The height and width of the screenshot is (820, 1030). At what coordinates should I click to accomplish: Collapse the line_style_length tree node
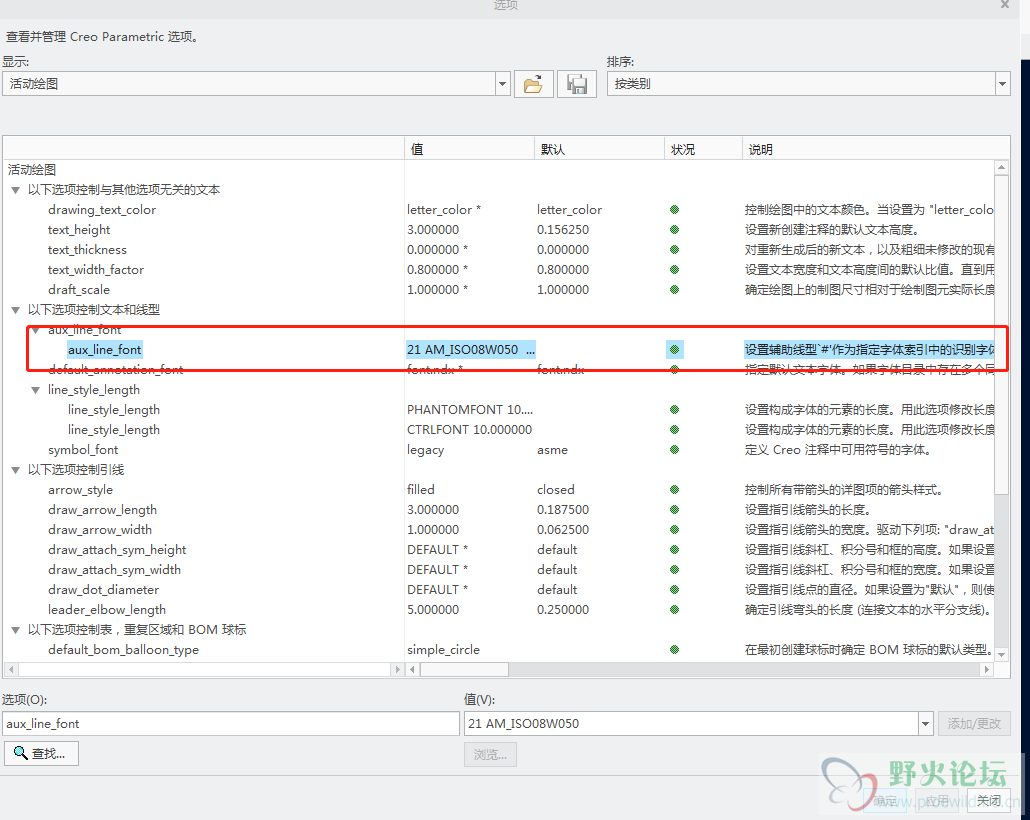[x=35, y=390]
